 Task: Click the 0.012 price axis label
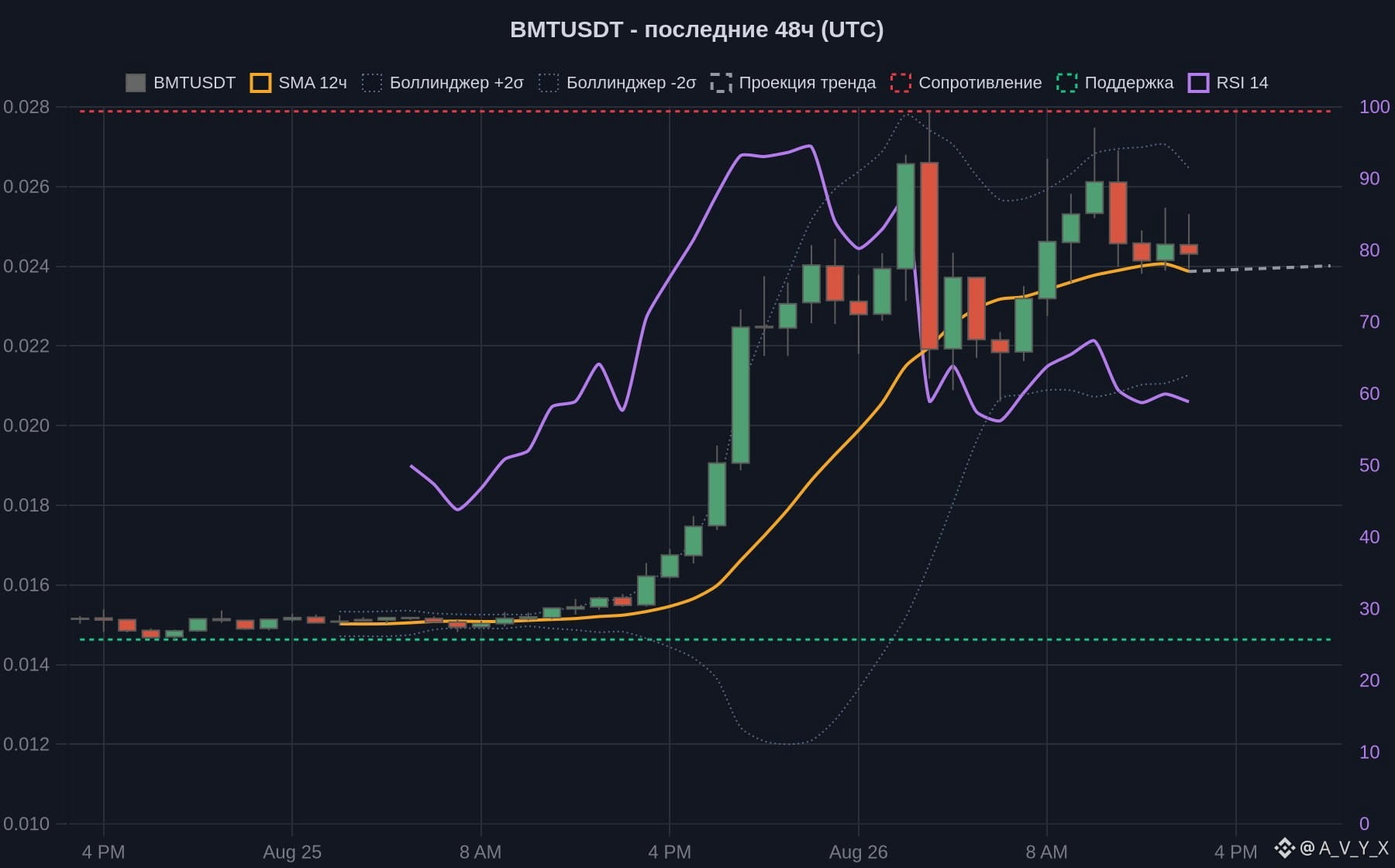click(26, 744)
